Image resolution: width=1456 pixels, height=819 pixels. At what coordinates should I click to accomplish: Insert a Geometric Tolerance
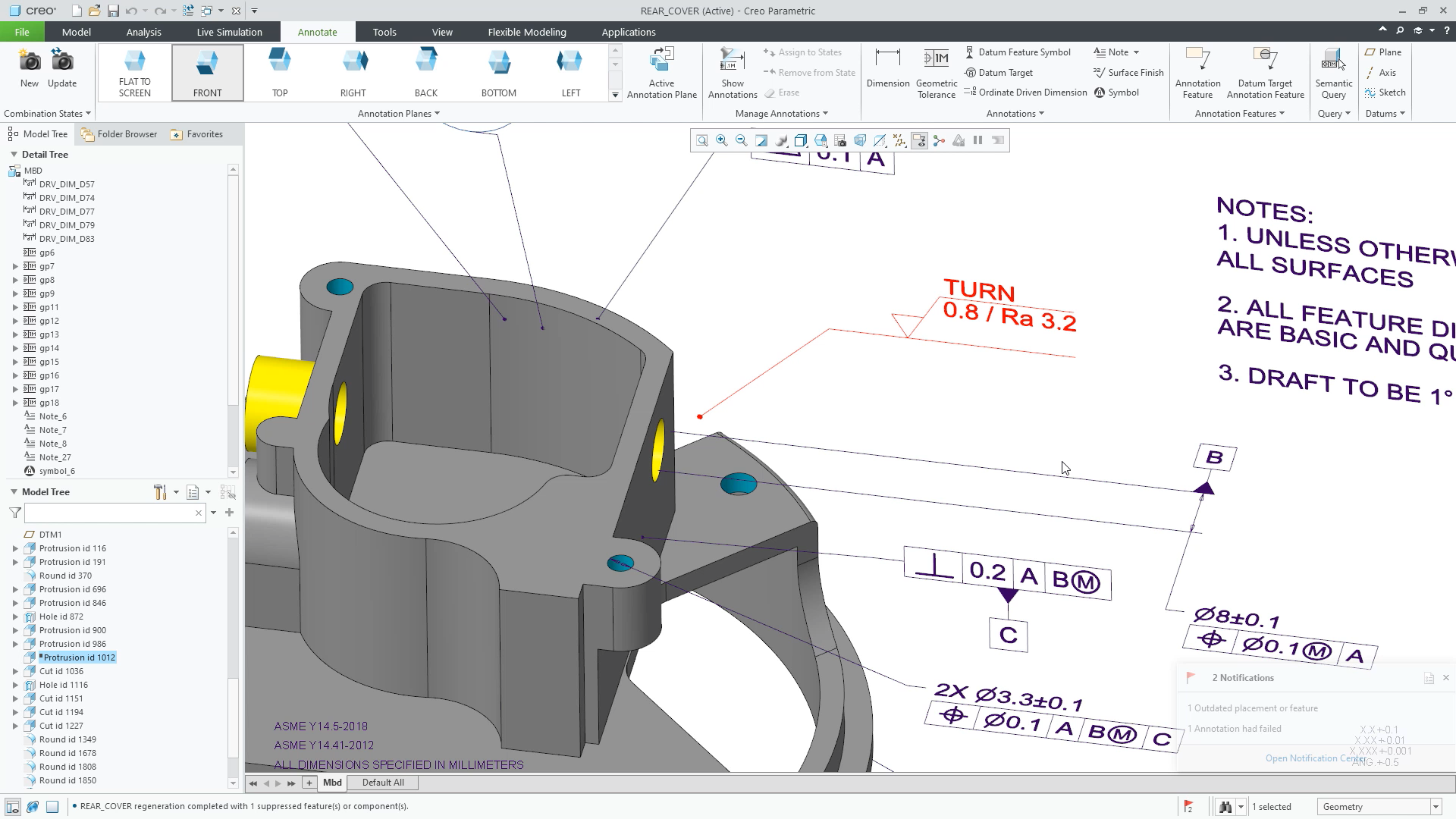pos(937,73)
